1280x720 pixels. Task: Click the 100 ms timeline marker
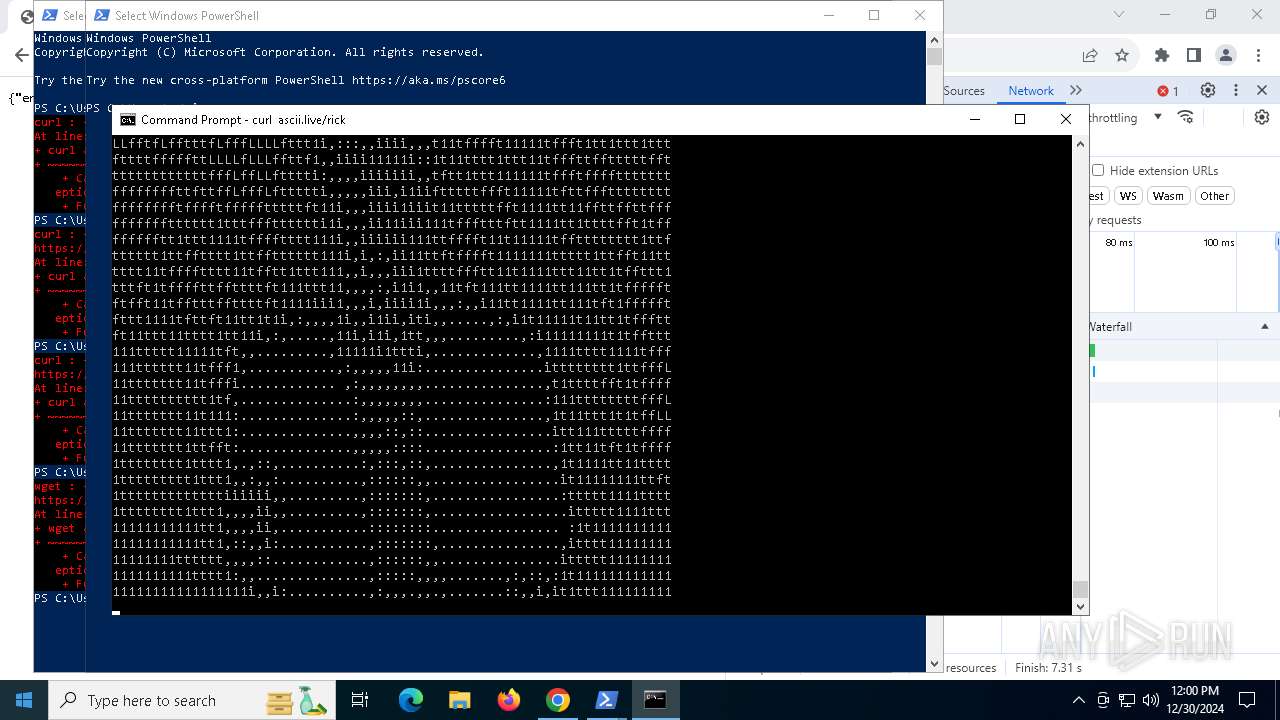[x=1219, y=243]
